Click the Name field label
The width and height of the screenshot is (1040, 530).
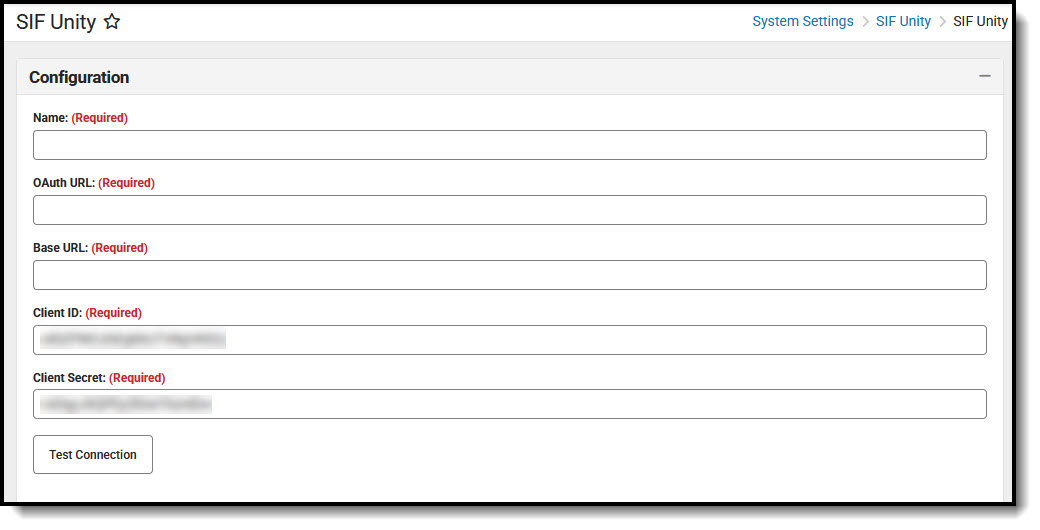point(50,117)
